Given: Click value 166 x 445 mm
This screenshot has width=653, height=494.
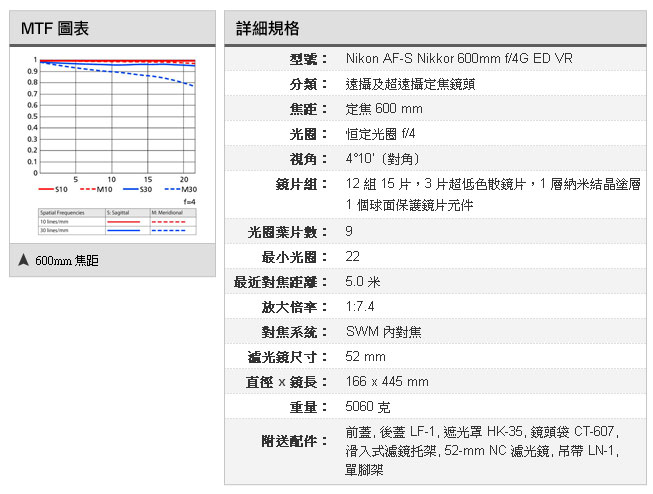Looking at the screenshot, I should pos(387,382).
